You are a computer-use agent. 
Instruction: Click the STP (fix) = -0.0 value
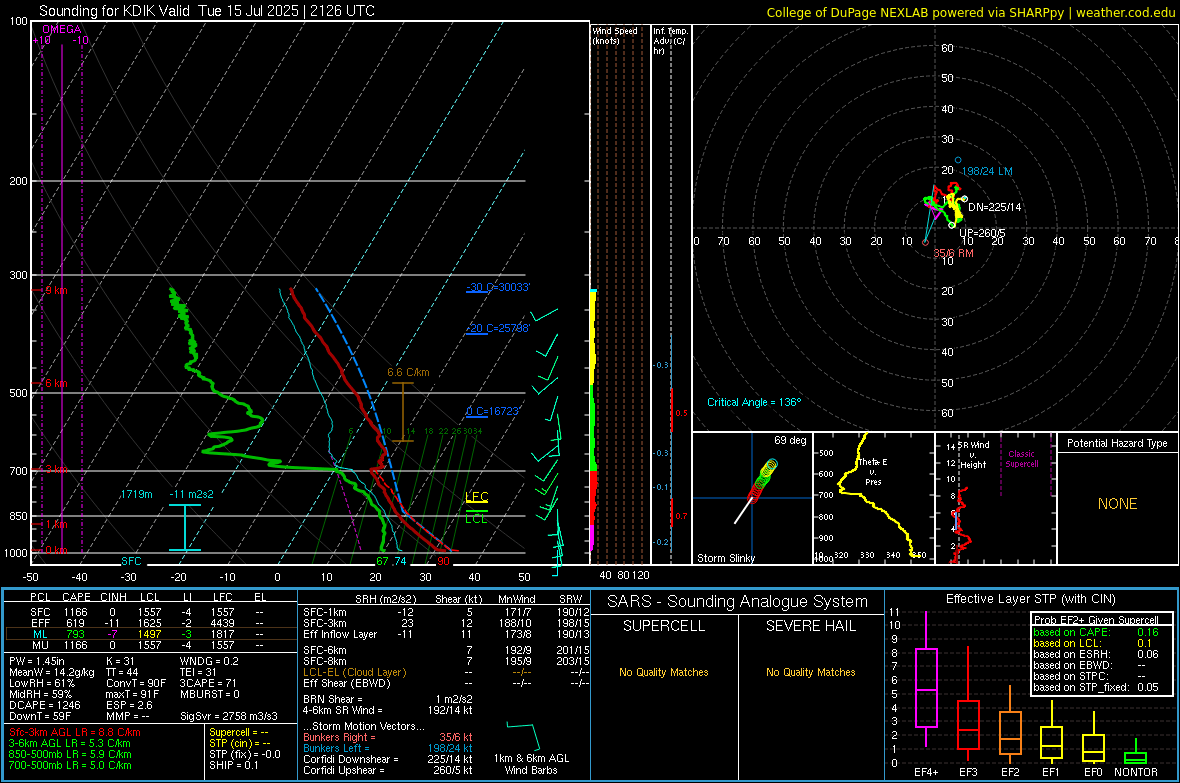[x=245, y=754]
